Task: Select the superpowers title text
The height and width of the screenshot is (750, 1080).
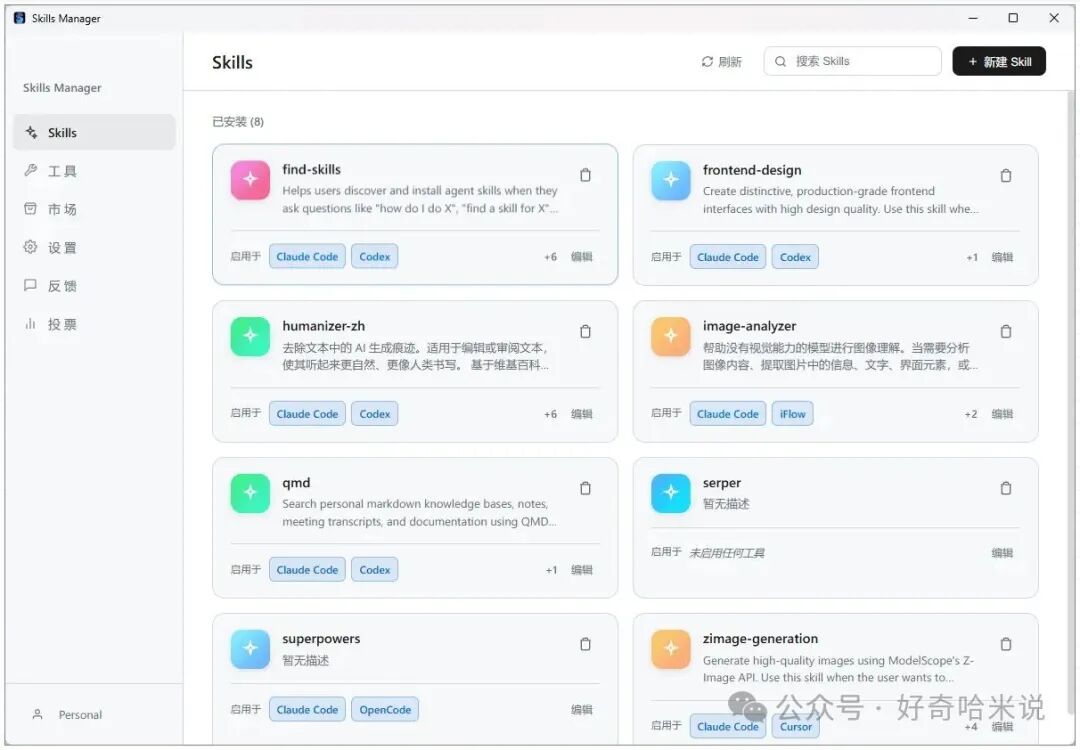Action: point(321,638)
